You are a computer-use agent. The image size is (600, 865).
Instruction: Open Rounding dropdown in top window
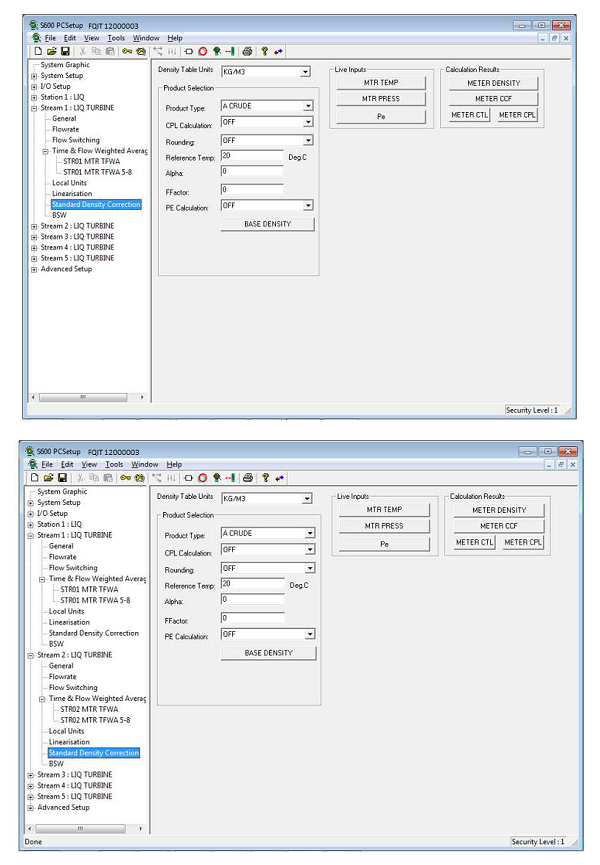coord(308,141)
